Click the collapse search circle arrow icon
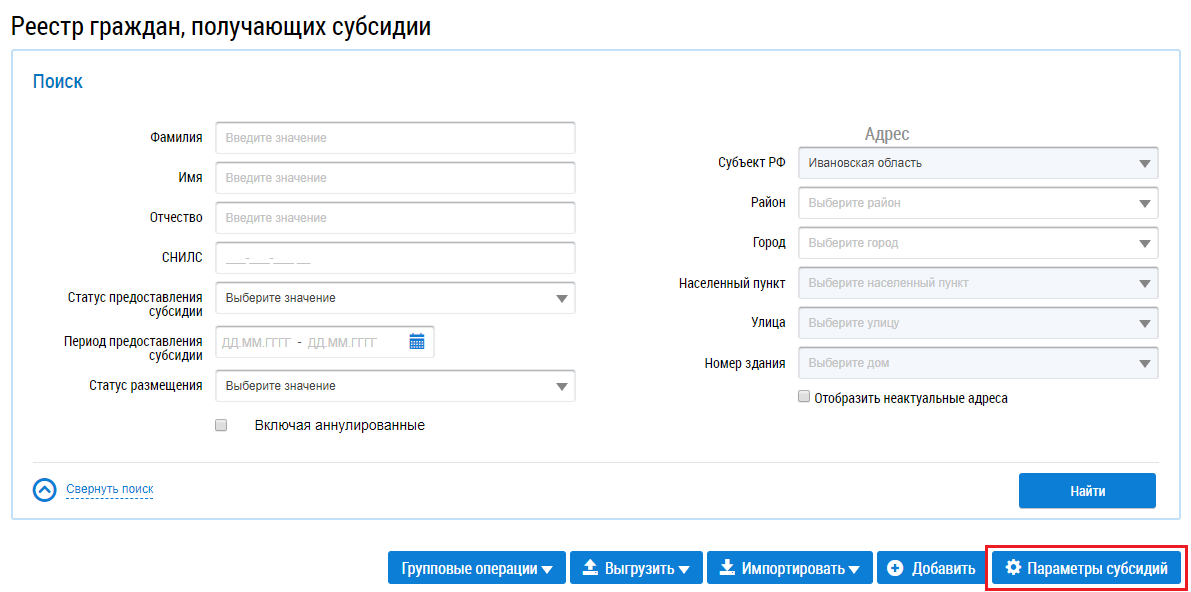 point(45,490)
